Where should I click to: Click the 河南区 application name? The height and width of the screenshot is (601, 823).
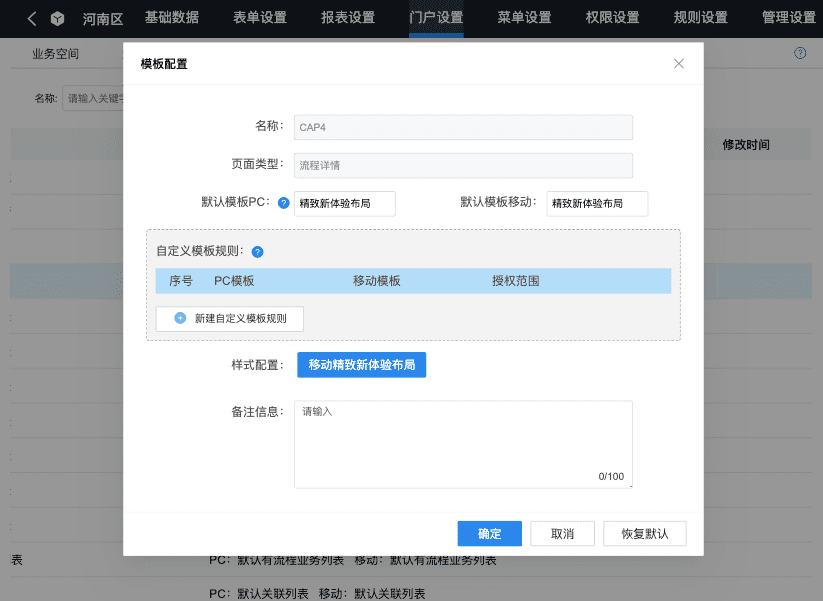[x=102, y=19]
